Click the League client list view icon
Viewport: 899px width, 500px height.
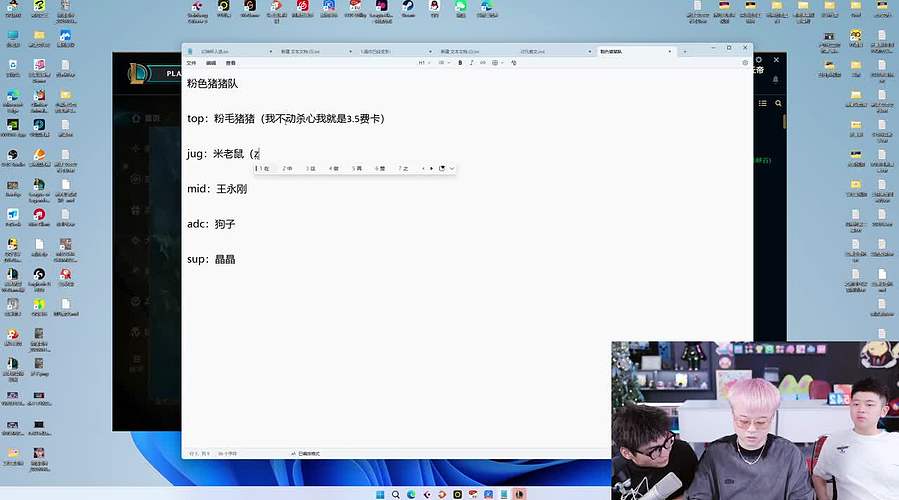[x=763, y=103]
